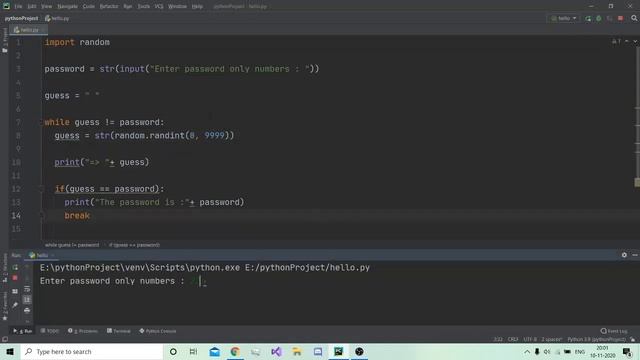640x360 pixels.
Task: Click the Windows taskbar search box
Action: click(x=92, y=351)
